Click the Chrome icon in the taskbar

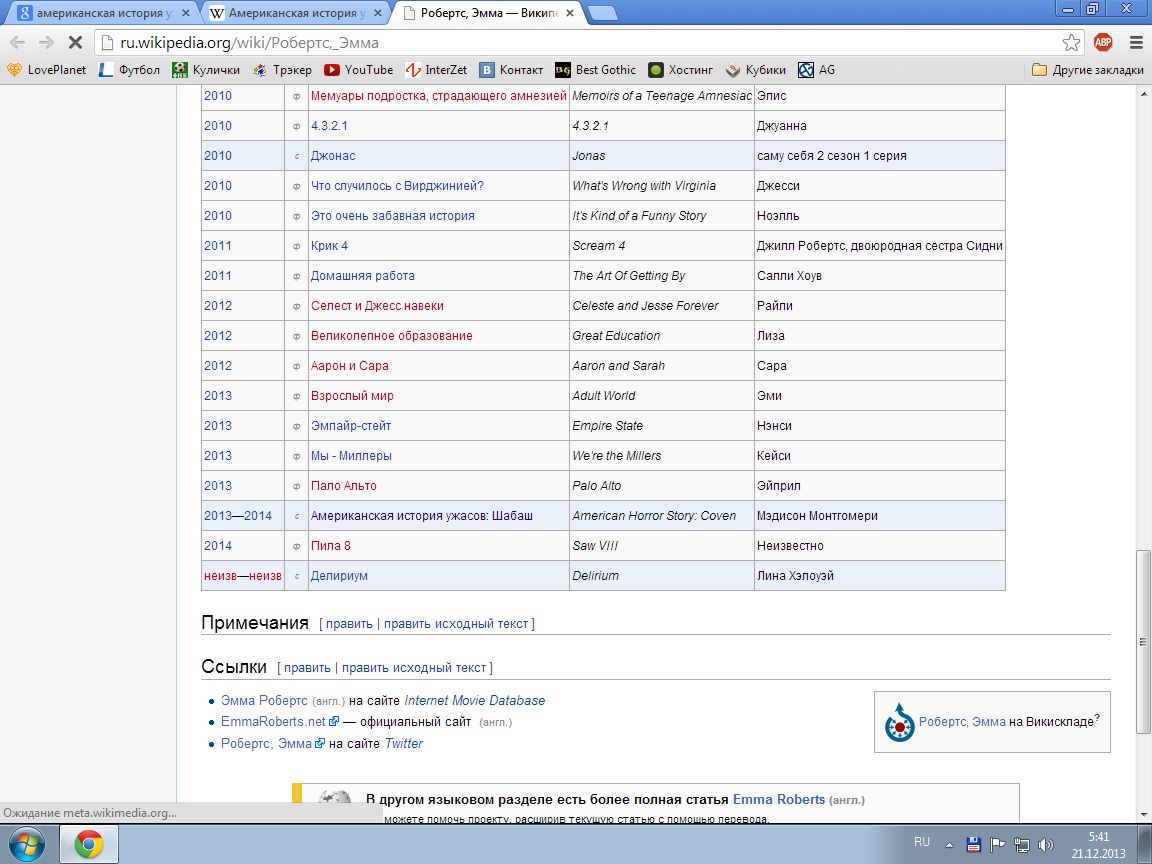point(88,845)
